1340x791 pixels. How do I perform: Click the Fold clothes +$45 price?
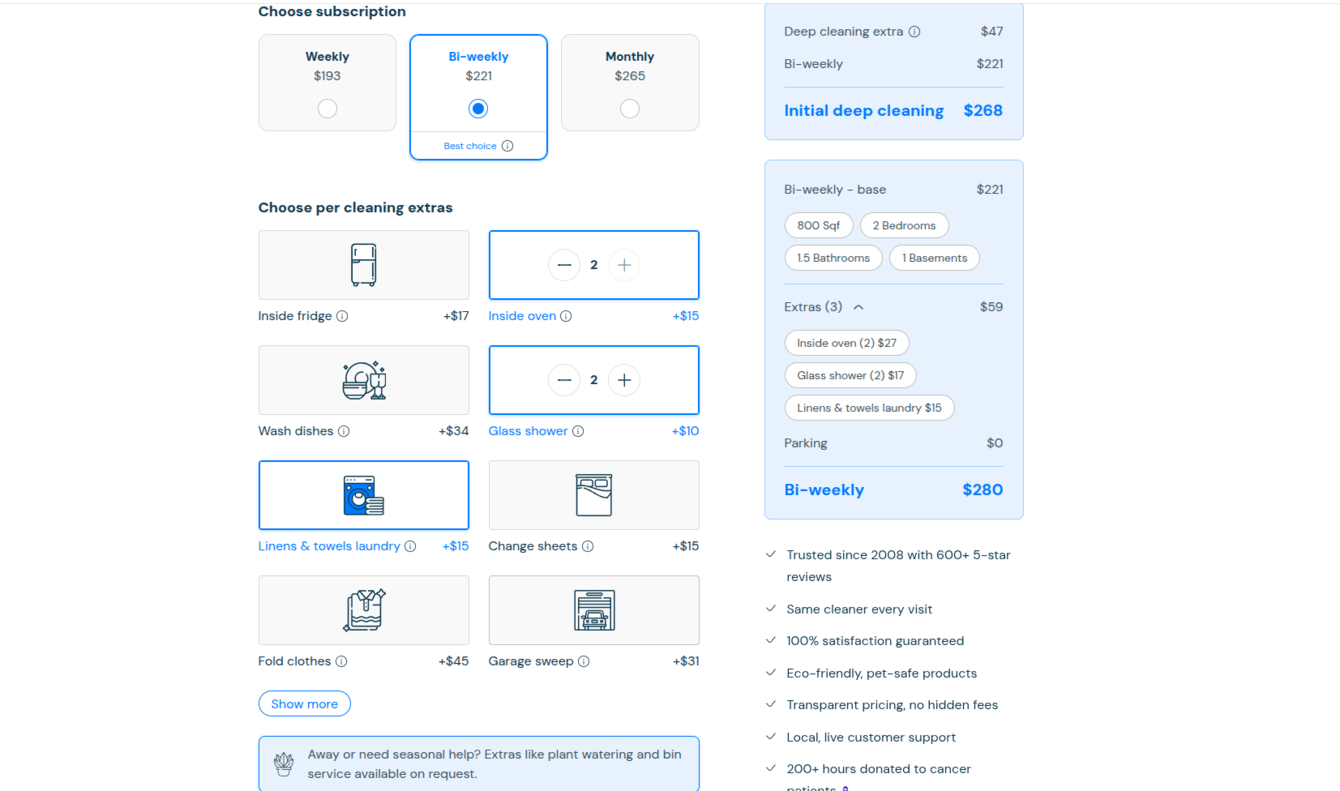pos(454,661)
